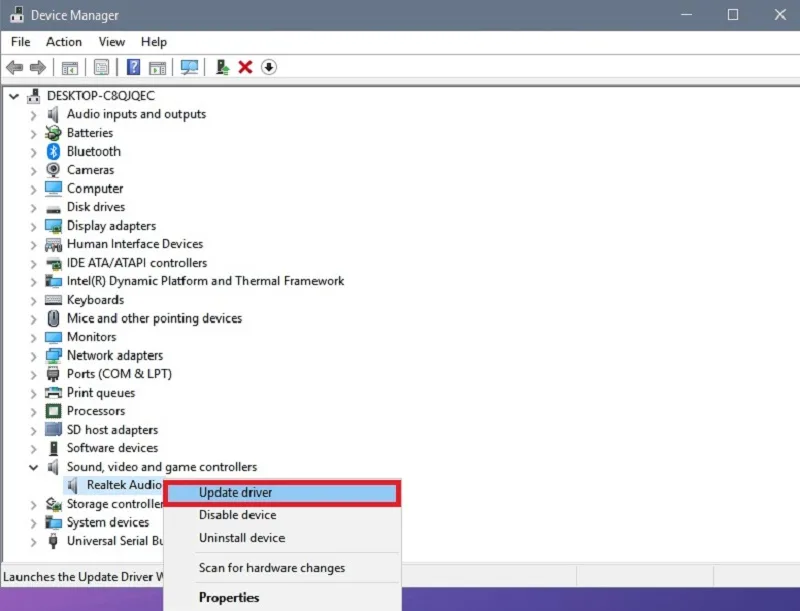
Task: Select the Keyboards tree item
Action: click(95, 300)
